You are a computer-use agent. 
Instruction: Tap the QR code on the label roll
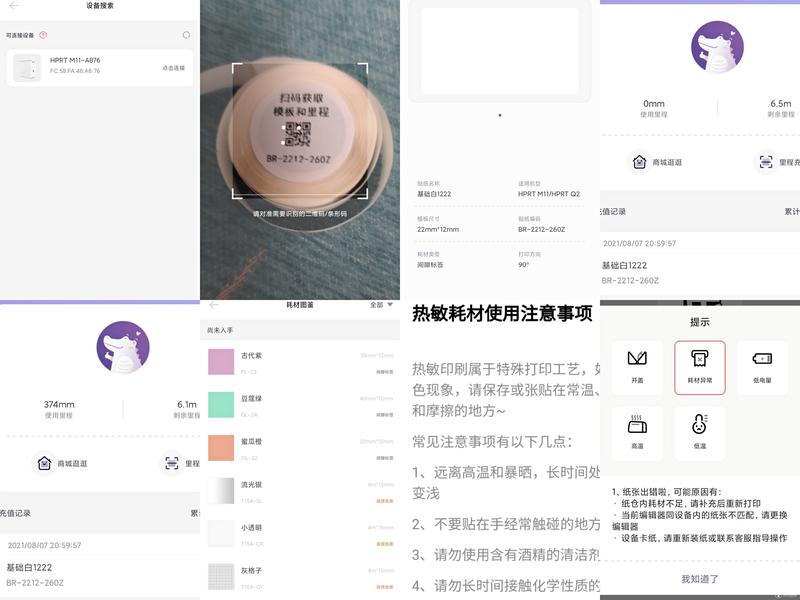pyautogui.click(x=297, y=134)
